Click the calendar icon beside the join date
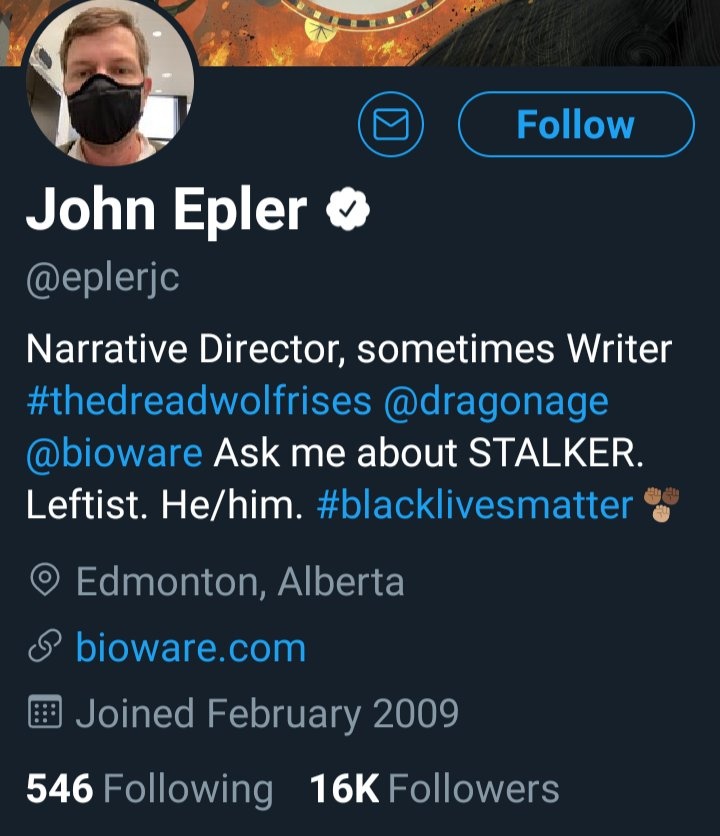This screenshot has height=836, width=720. point(43,714)
